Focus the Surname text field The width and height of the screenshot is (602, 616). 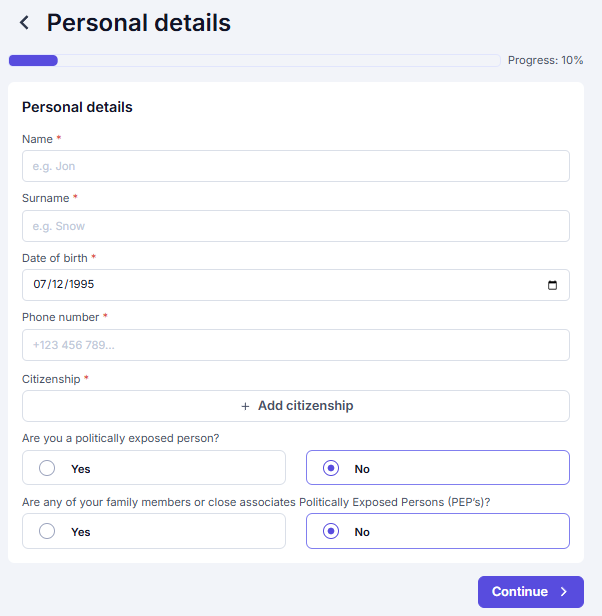coord(295,226)
